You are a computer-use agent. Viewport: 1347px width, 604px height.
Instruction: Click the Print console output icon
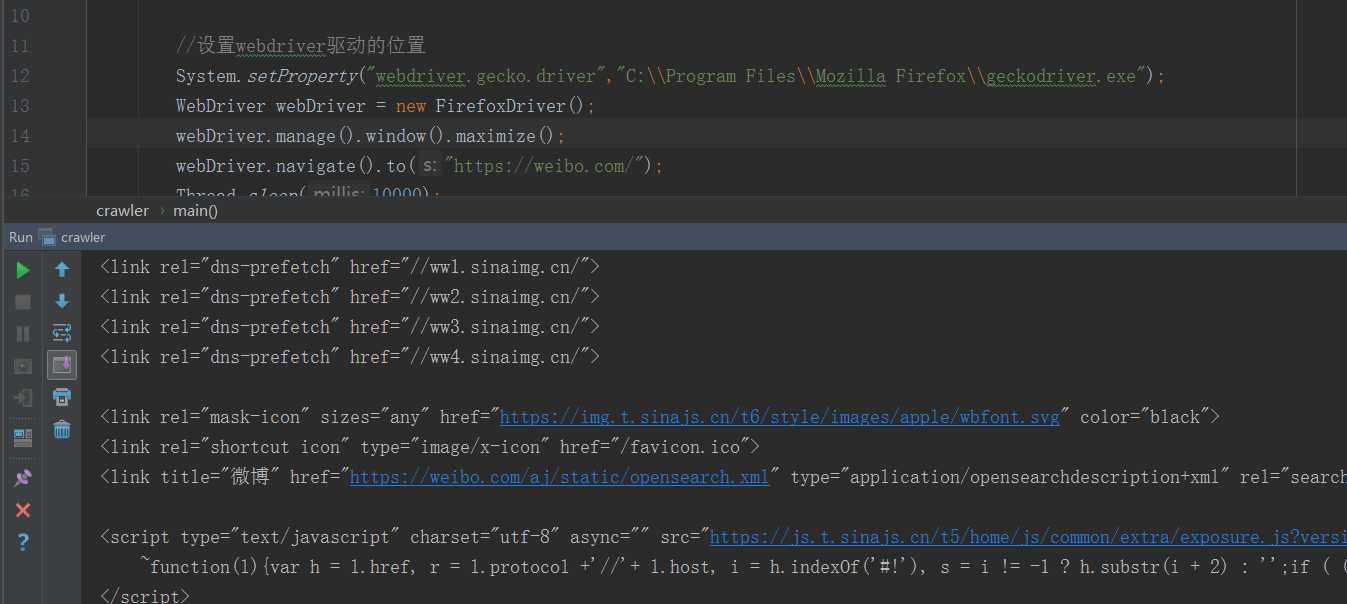click(62, 397)
